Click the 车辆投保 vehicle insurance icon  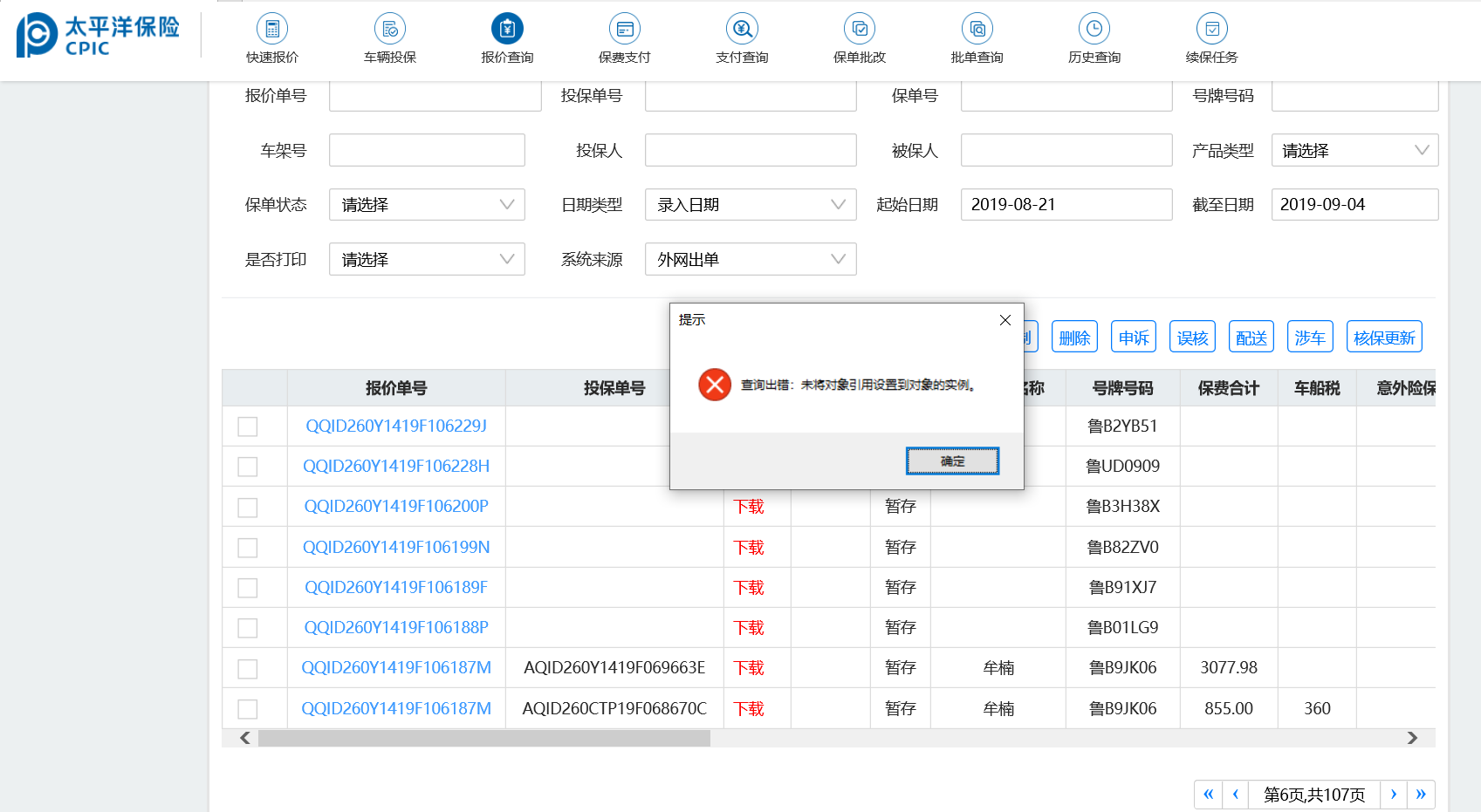click(390, 30)
